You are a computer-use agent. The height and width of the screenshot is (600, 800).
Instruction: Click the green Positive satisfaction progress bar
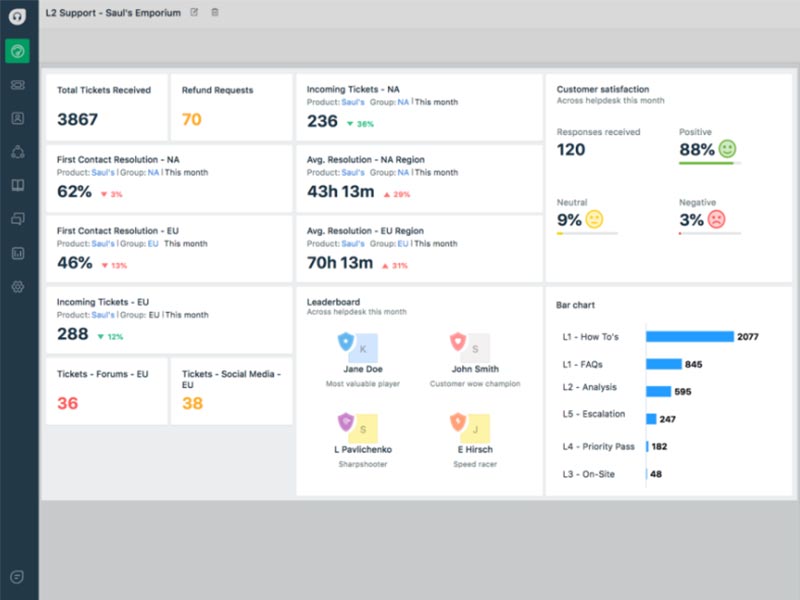tap(707, 163)
